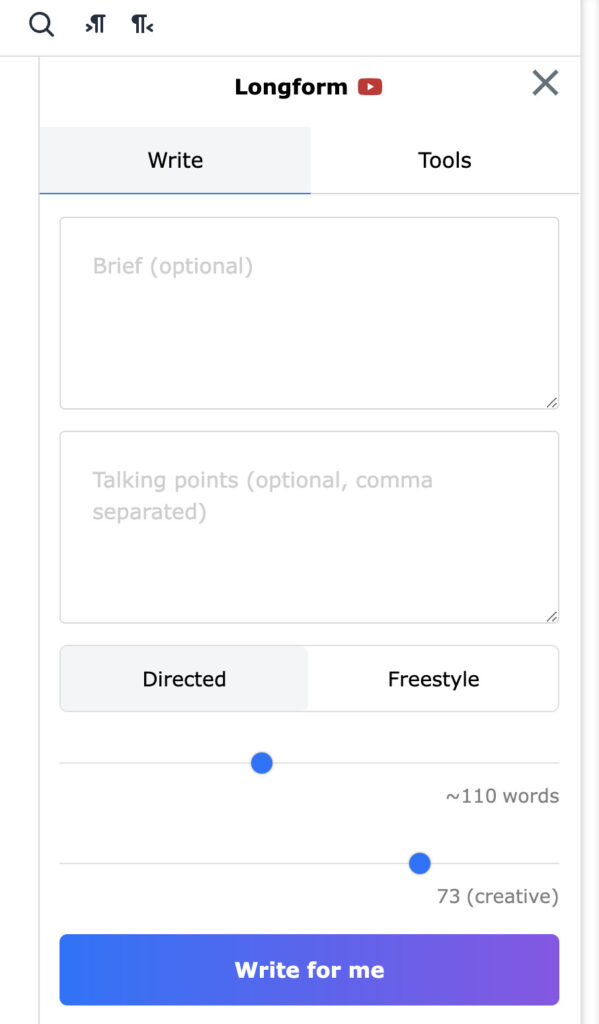Open the search tool
Image resolution: width=599 pixels, height=1024 pixels.
click(x=41, y=24)
